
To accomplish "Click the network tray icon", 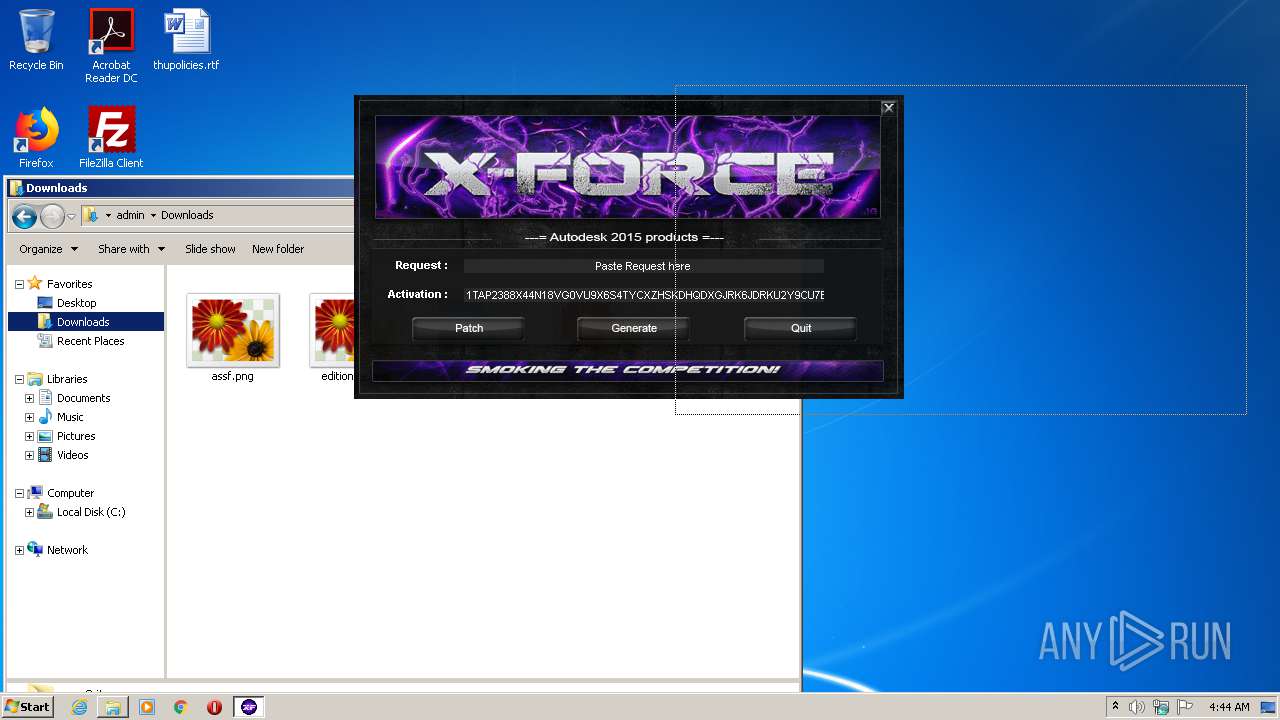I will (x=1160, y=707).
